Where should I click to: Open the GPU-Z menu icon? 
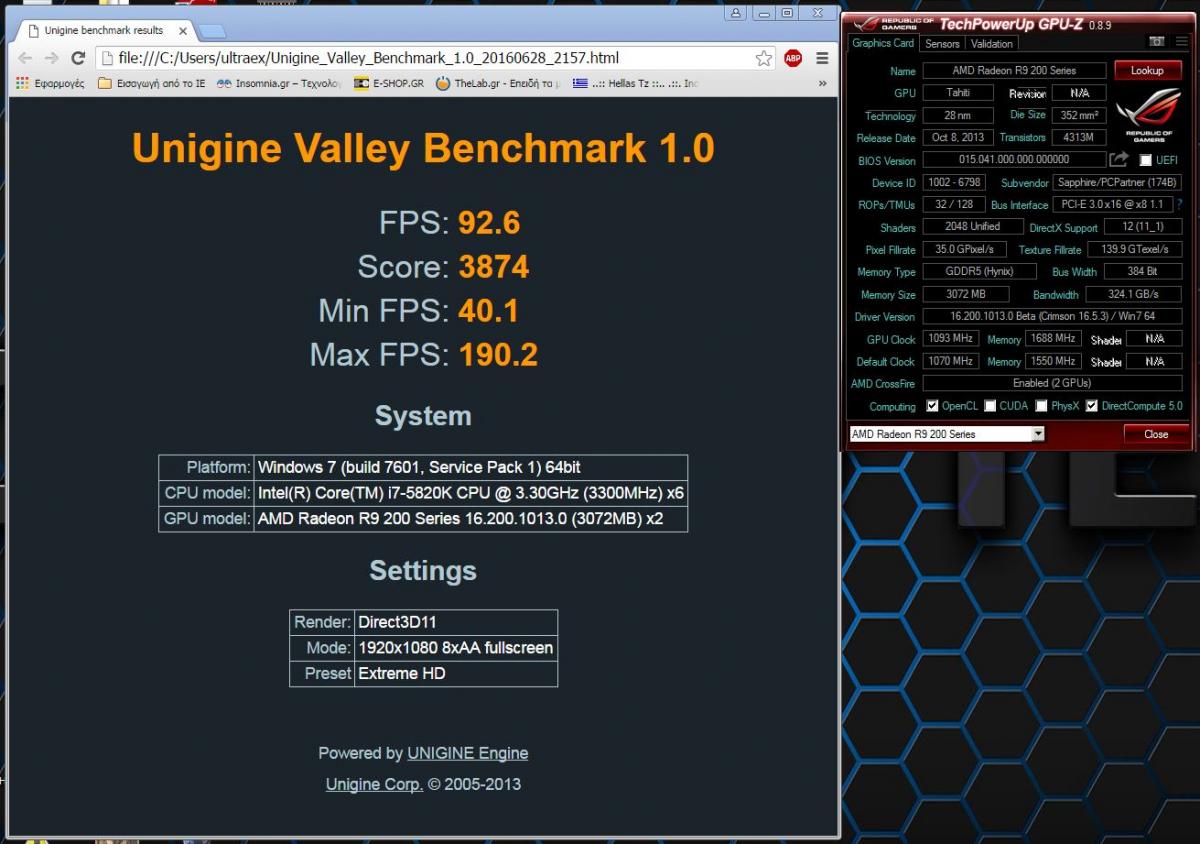1181,42
